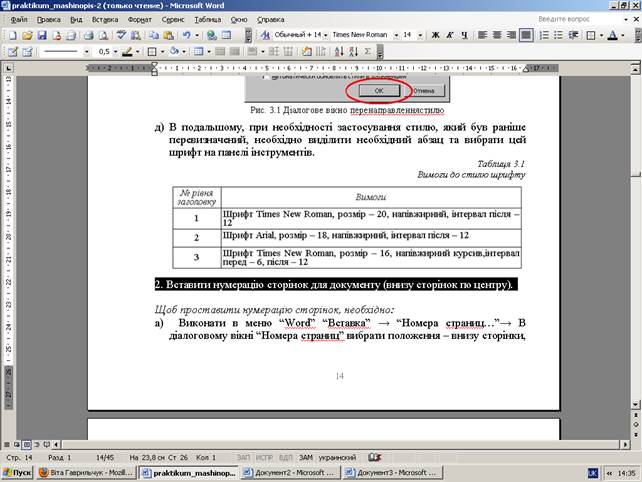Image resolution: width=642 pixels, height=482 pixels.
Task: Toggle the ЗАП macro recording indicator
Action: coord(243,457)
